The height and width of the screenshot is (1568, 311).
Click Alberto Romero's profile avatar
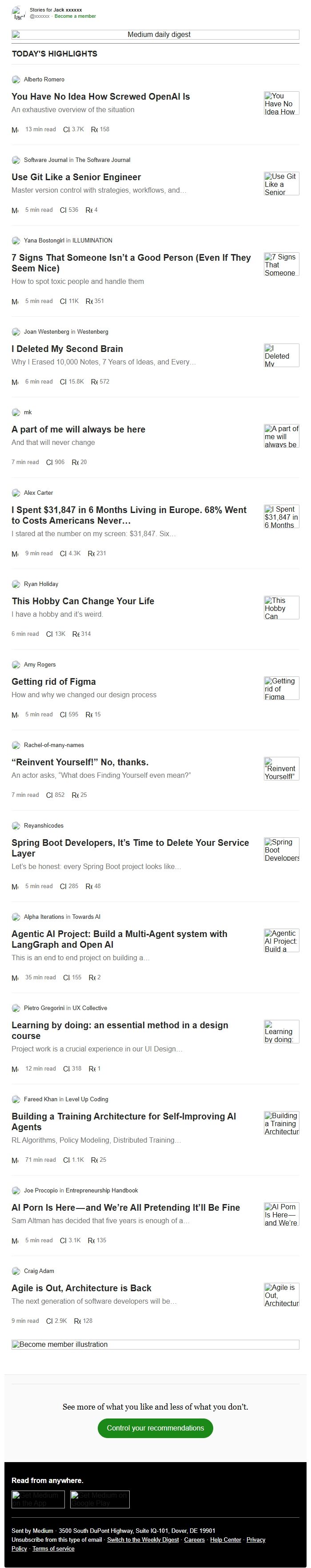(16, 79)
